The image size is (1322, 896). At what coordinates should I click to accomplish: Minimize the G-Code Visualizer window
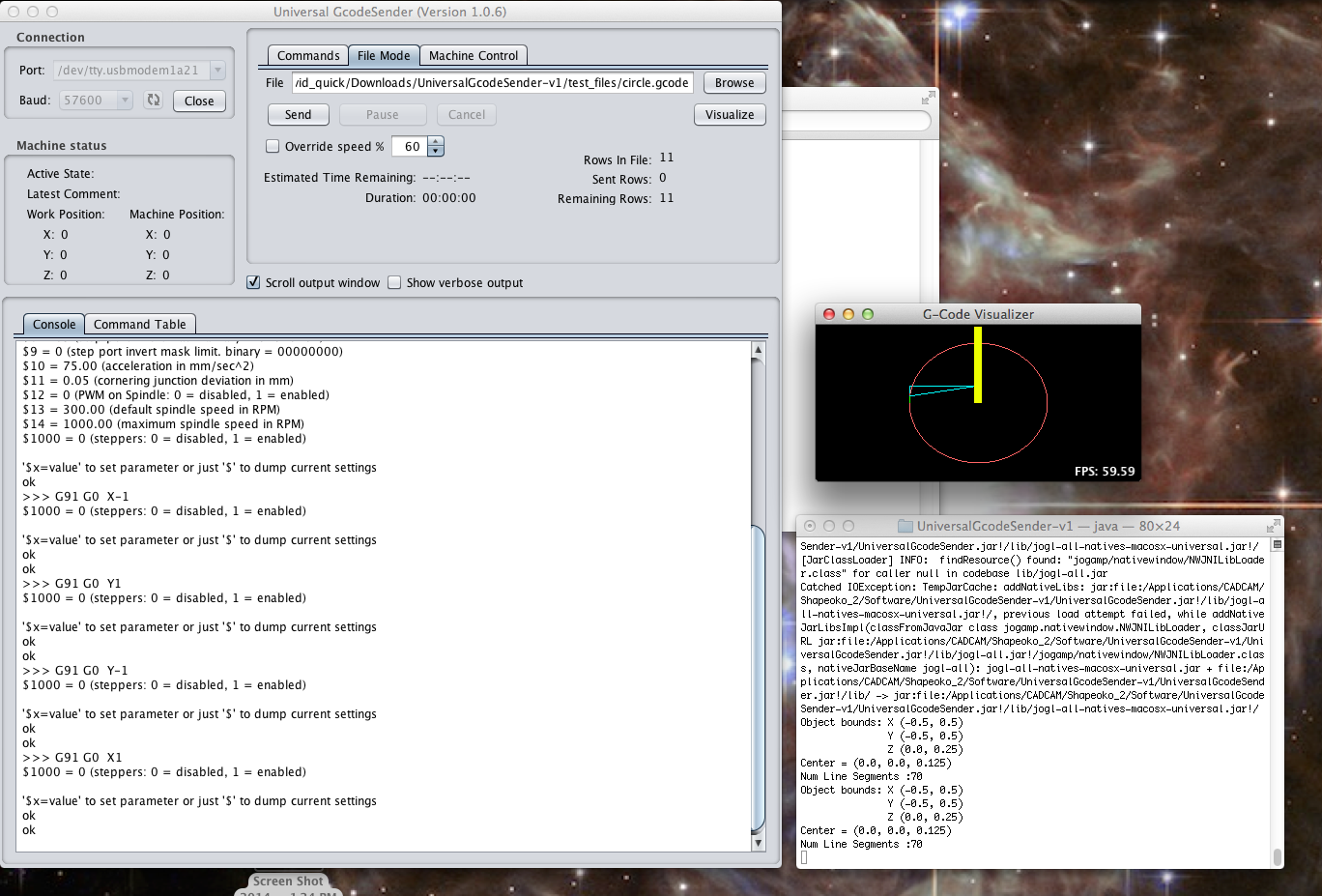click(848, 314)
